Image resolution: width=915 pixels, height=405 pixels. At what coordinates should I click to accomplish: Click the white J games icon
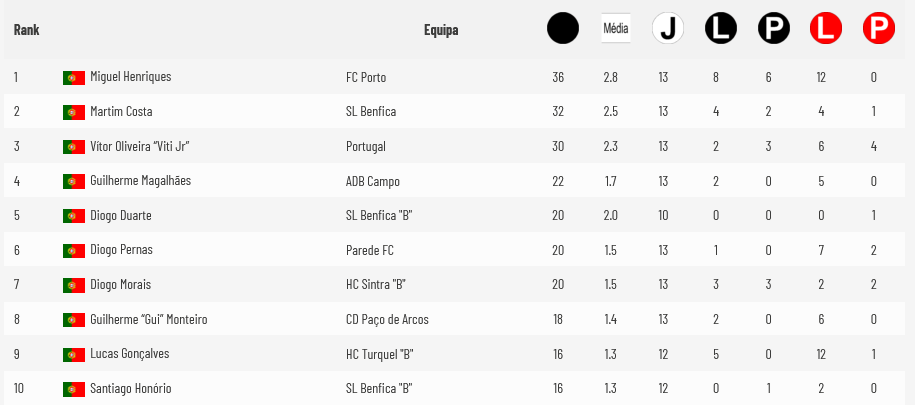pos(668,28)
